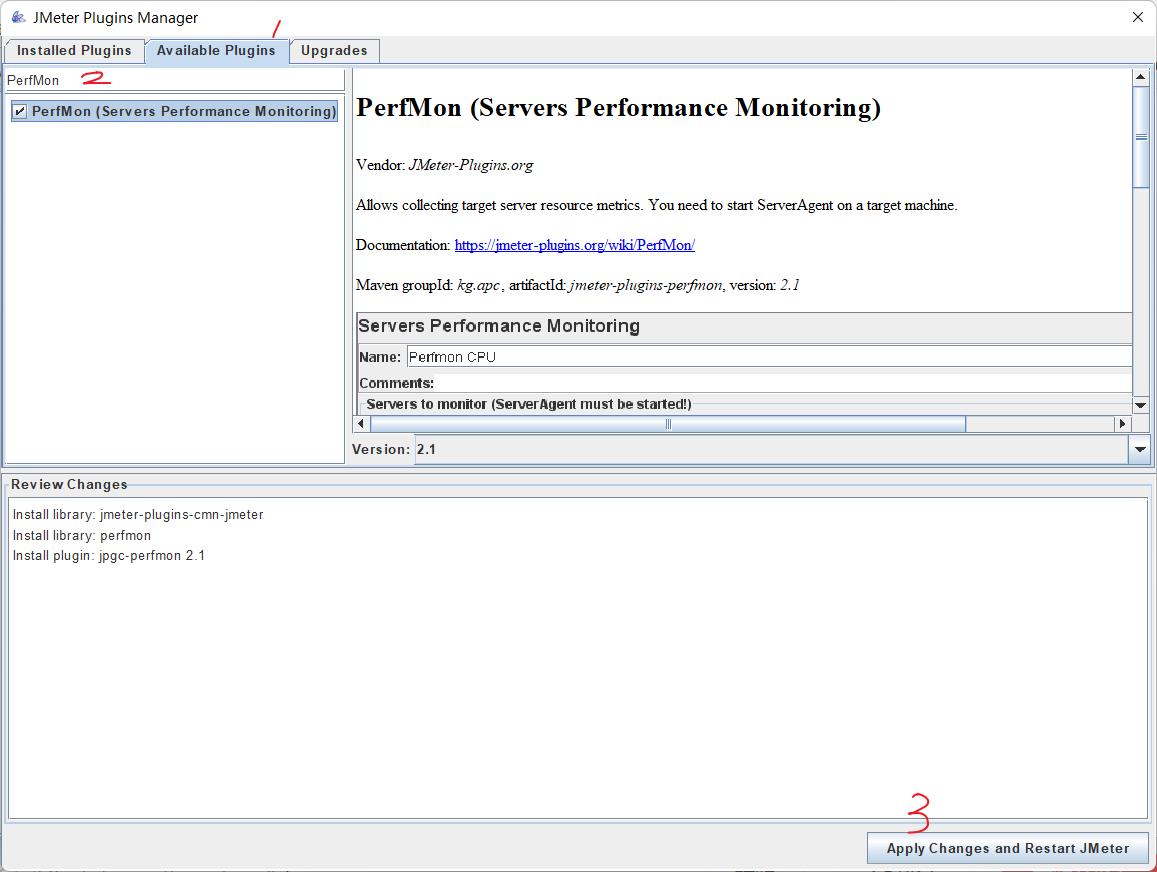The height and width of the screenshot is (872, 1157).
Task: Open the Version 2.1 combo box
Action: (x=770, y=450)
